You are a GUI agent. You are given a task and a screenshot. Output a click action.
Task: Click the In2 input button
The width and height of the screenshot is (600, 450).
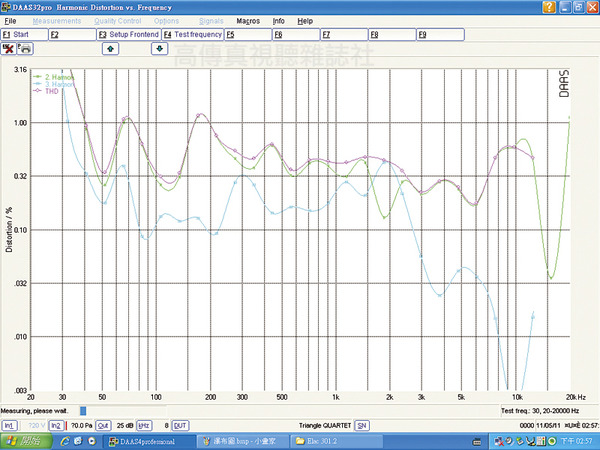tap(56, 426)
